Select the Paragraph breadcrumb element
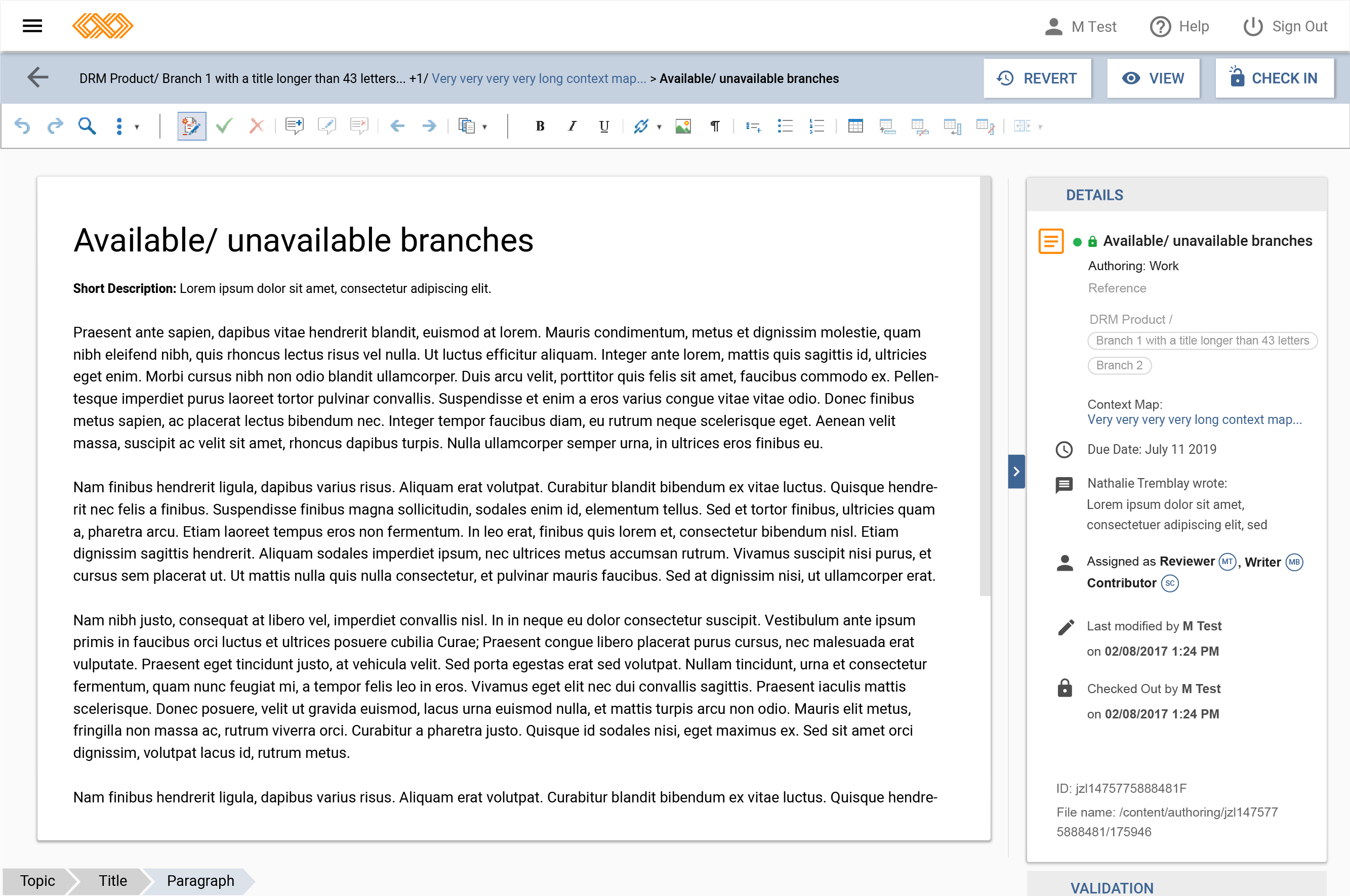The image size is (1350, 896). (200, 881)
